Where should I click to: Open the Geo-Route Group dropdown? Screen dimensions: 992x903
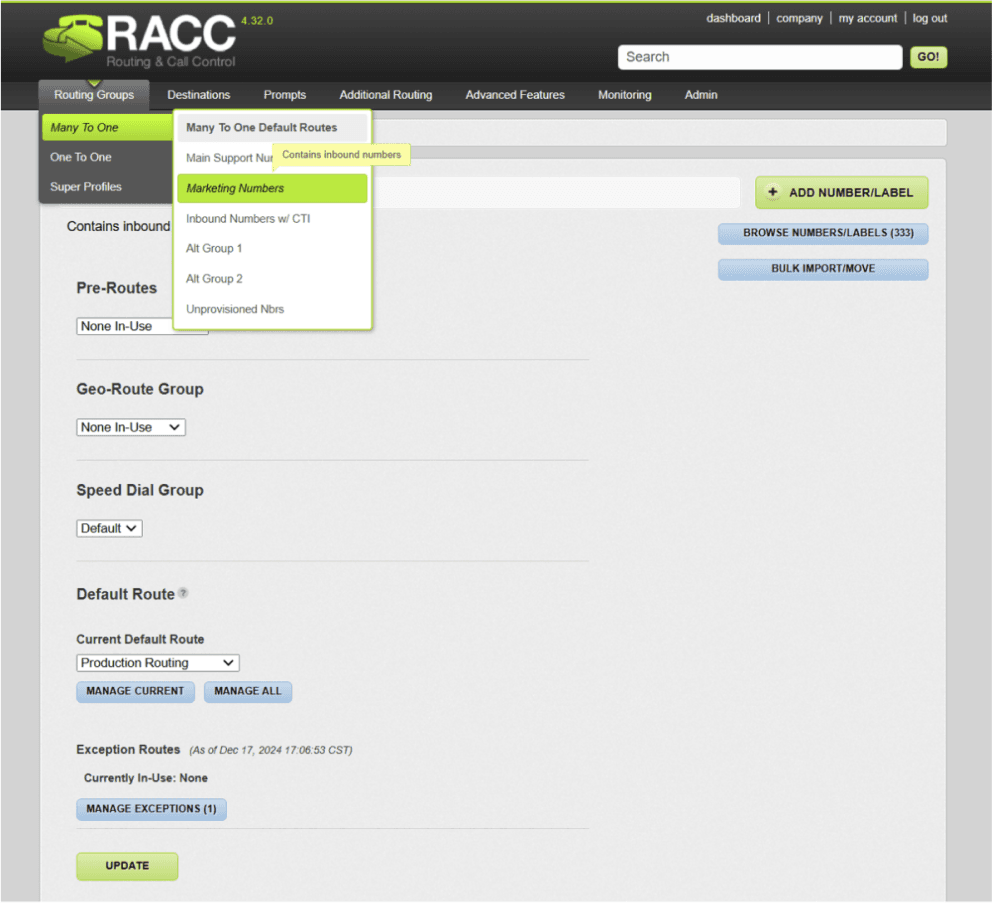[x=131, y=428]
